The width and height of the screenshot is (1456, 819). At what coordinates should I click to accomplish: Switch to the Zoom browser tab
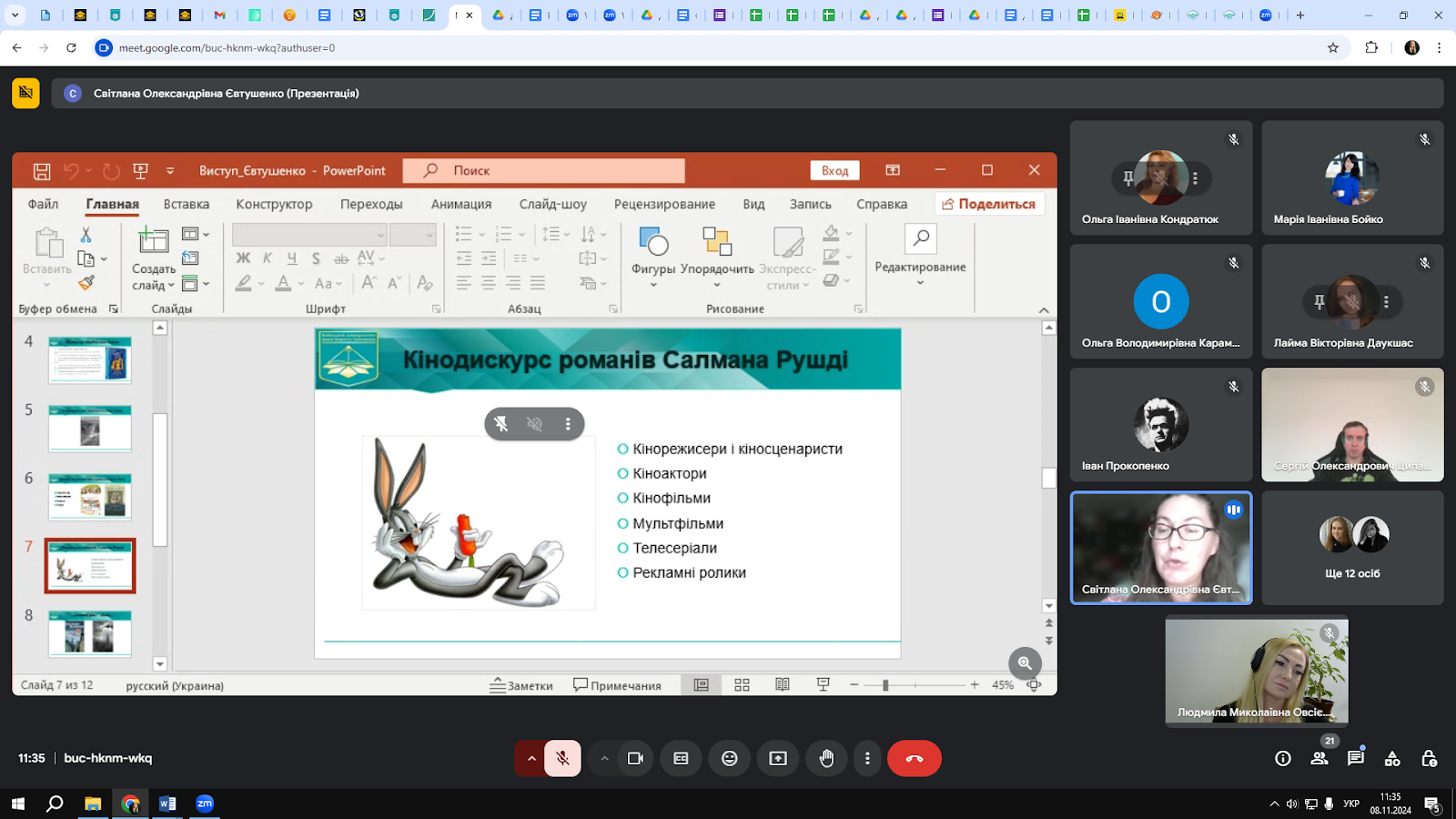pyautogui.click(x=572, y=15)
